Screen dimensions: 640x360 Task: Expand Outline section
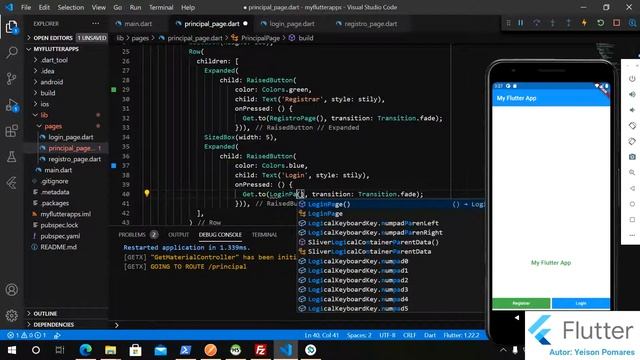point(66,313)
